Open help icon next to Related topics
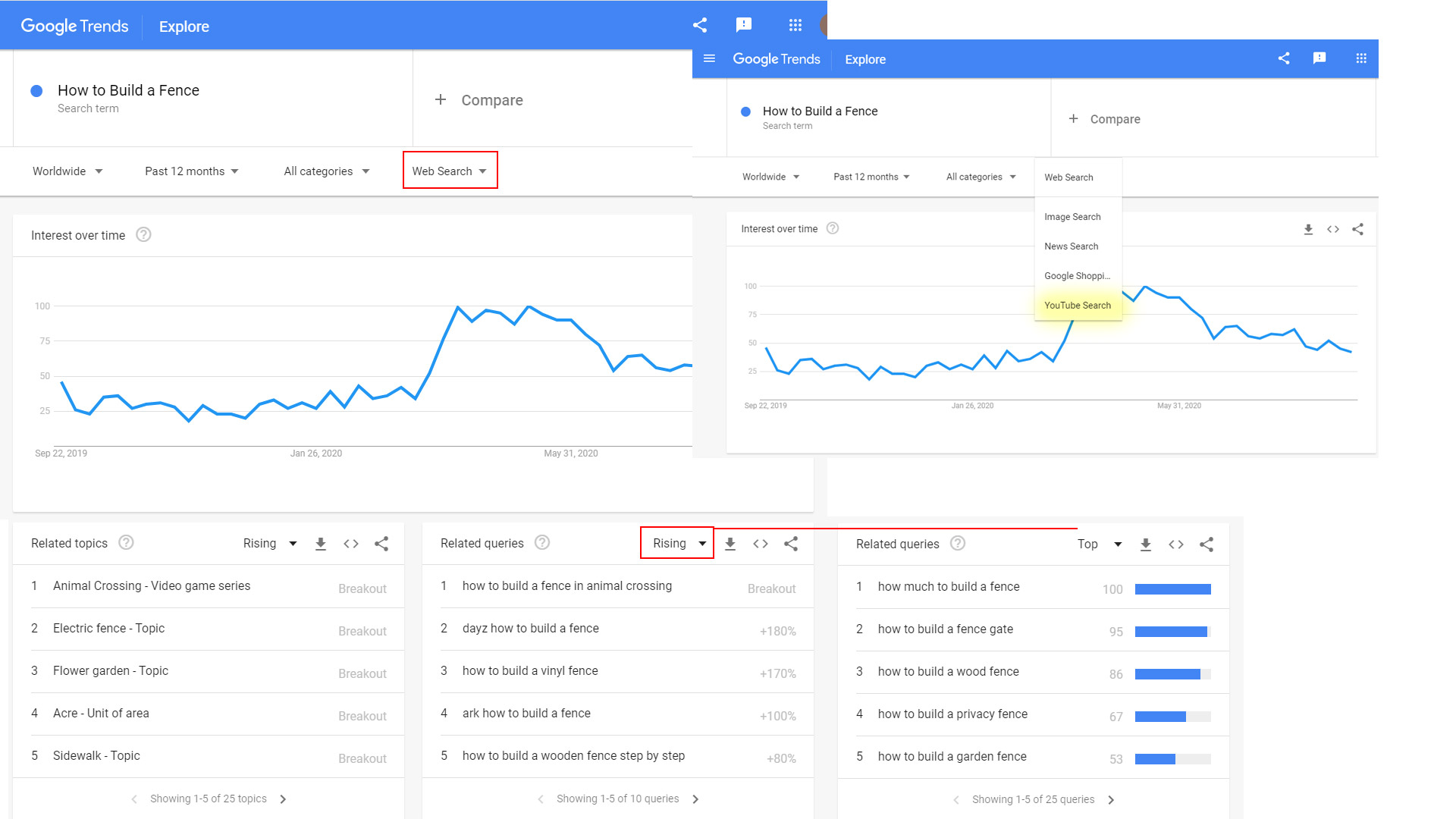1456x819 pixels. tap(127, 542)
